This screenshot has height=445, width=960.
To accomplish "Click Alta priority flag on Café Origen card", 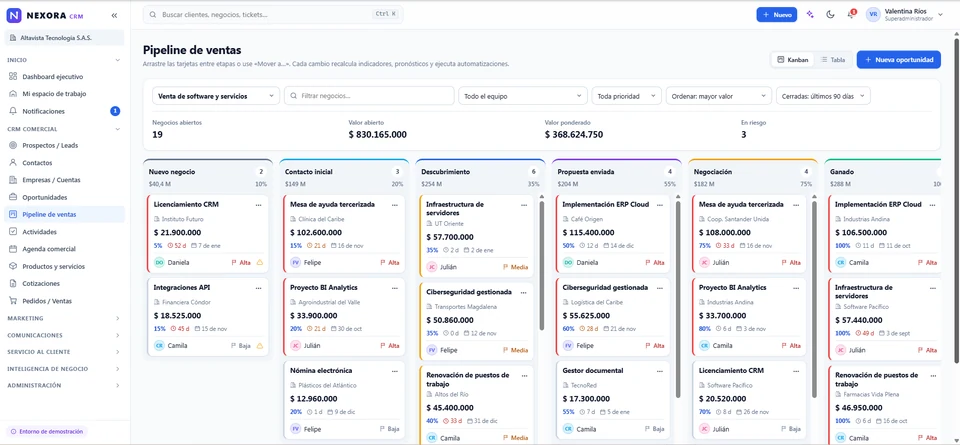I will 654,262.
